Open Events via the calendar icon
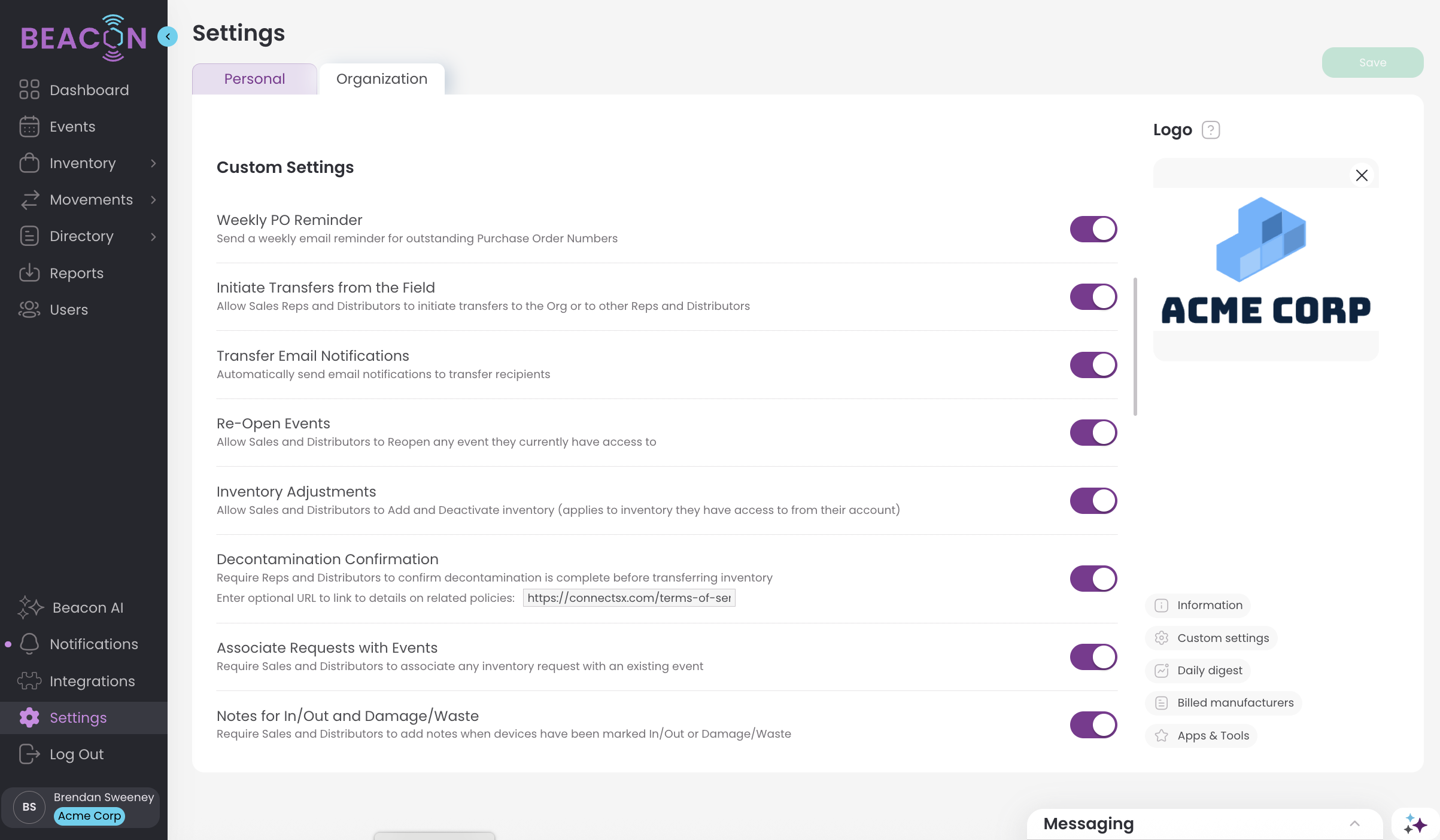 29,127
